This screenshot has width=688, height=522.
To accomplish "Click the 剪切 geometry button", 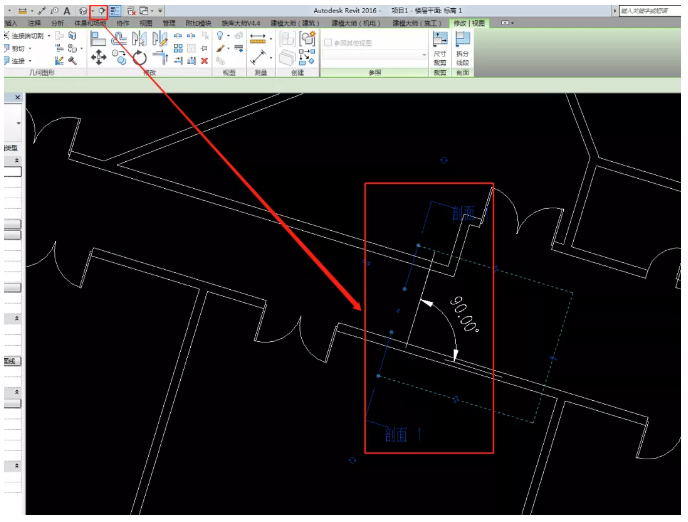I will (x=15, y=49).
